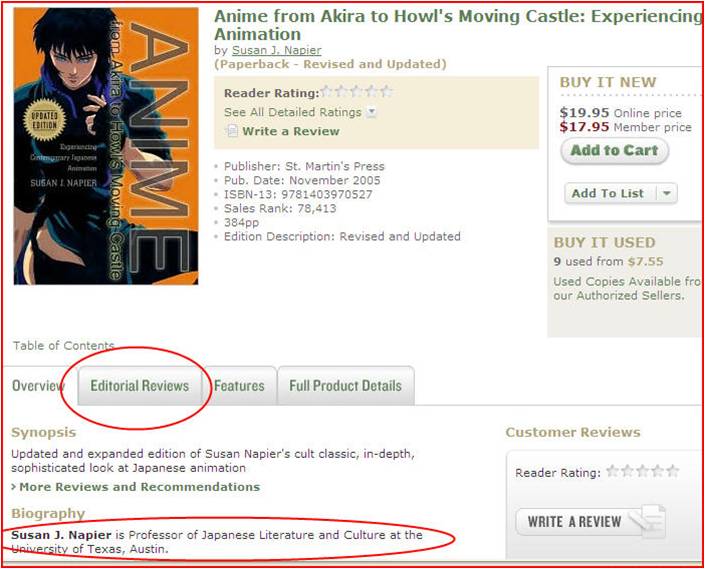The width and height of the screenshot is (705, 569).
Task: Click the last star in the Customer Reviews rating
Action: [672, 471]
